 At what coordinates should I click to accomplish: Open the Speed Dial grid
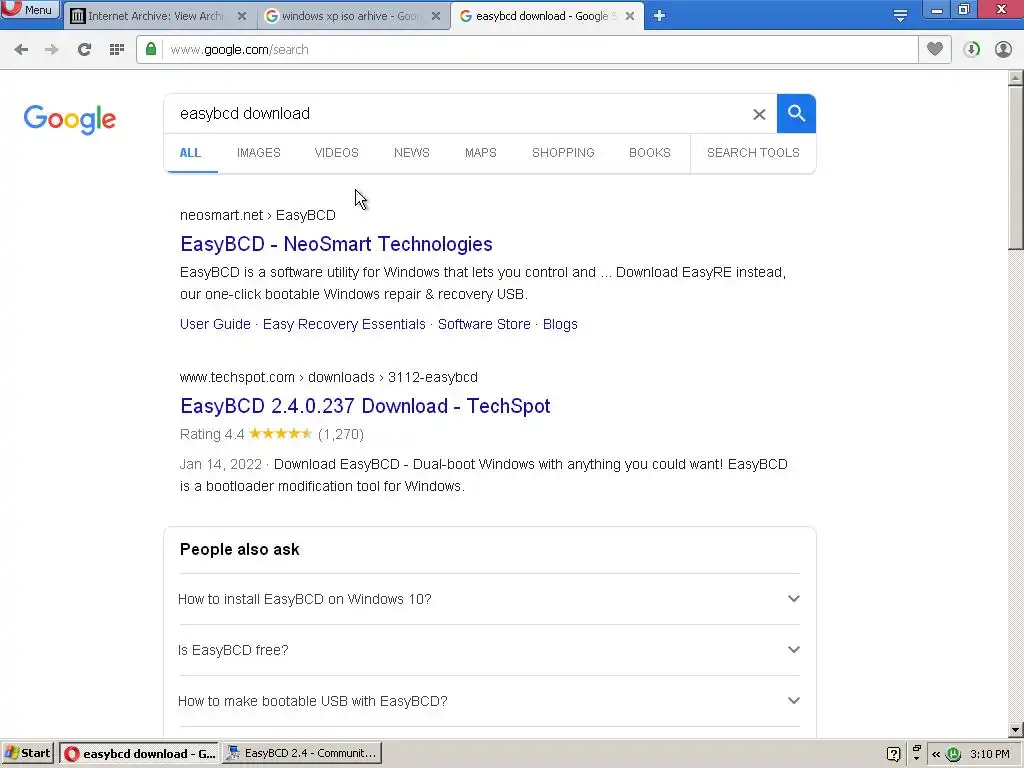click(x=117, y=50)
